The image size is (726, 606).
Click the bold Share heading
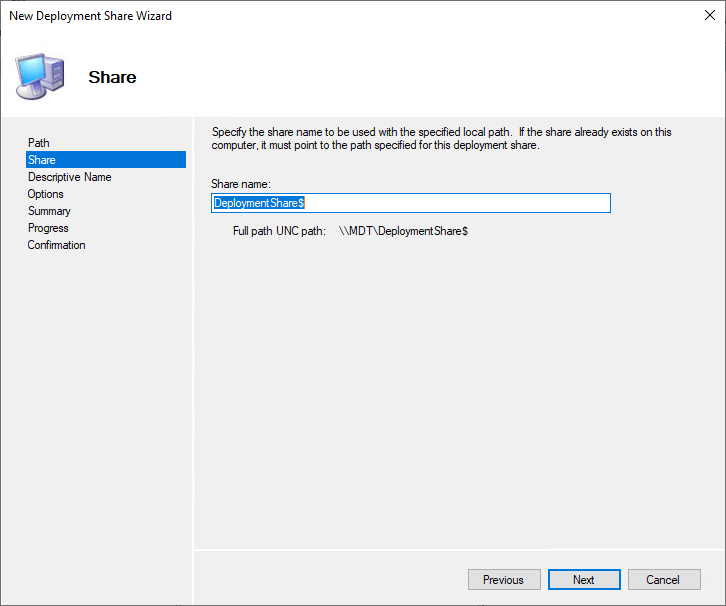pyautogui.click(x=112, y=77)
